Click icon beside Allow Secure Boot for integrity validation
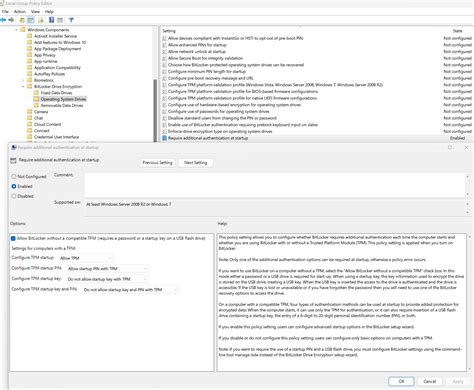Viewport: 474px width, 390px height. (x=164, y=58)
